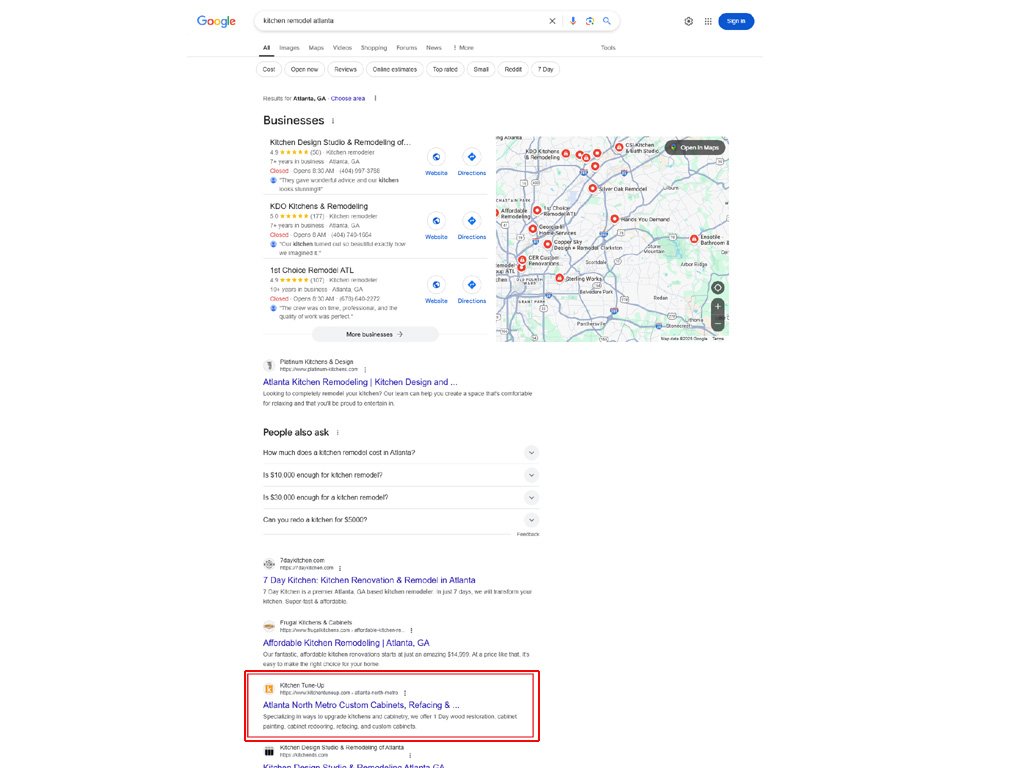Click the map locate-me target icon

pos(717,287)
